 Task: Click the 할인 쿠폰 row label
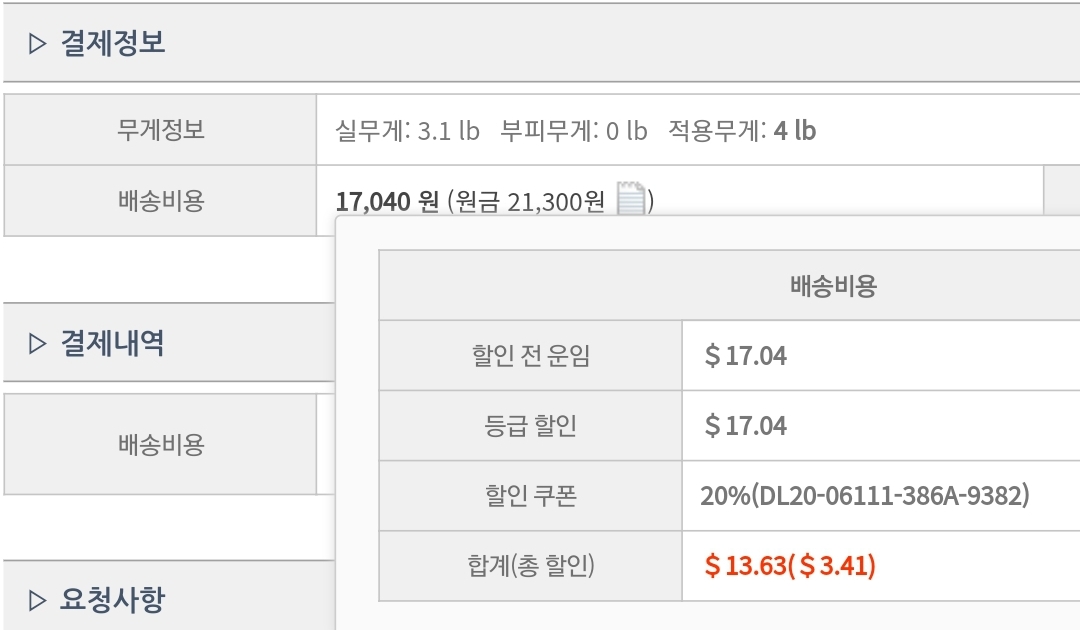(x=531, y=496)
